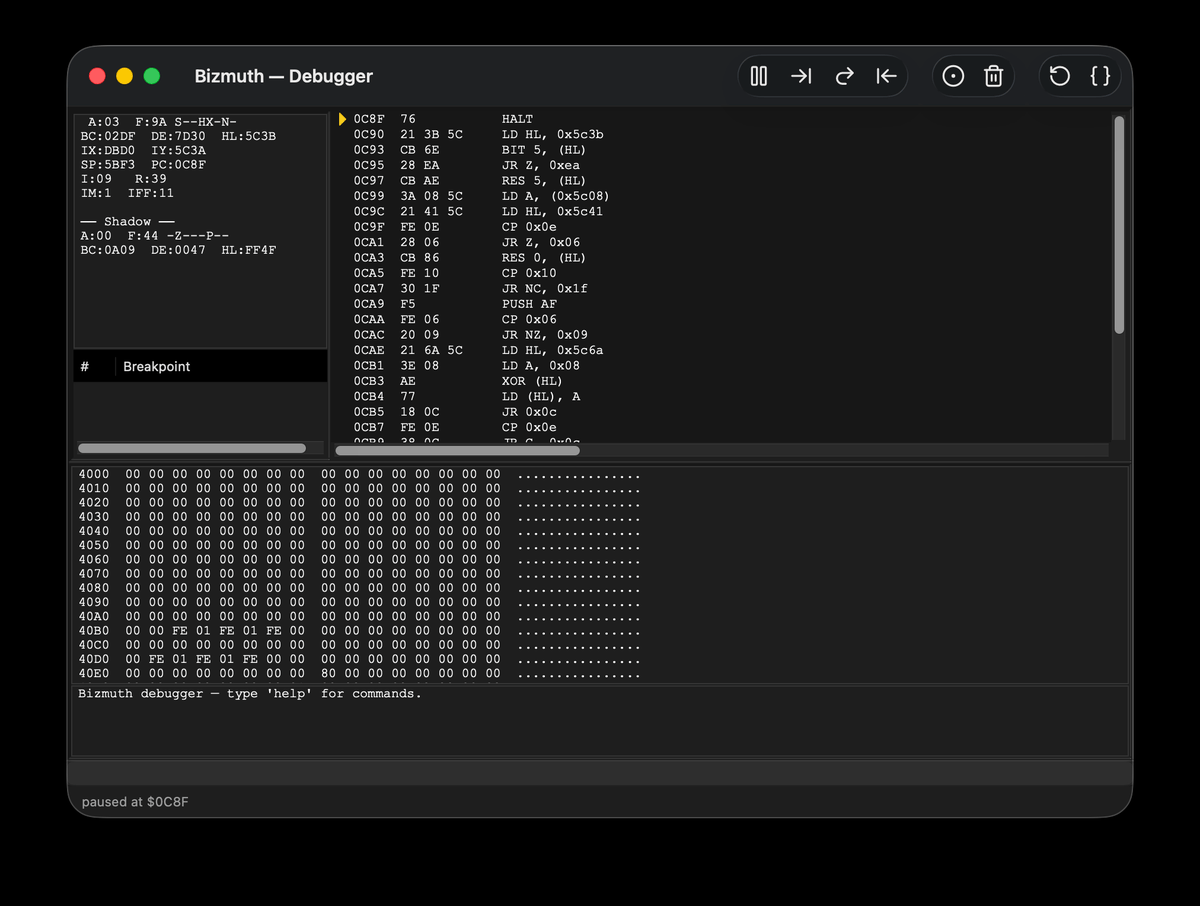Click the SP:5BF3 register value
The width and height of the screenshot is (1200, 906).
coord(108,165)
